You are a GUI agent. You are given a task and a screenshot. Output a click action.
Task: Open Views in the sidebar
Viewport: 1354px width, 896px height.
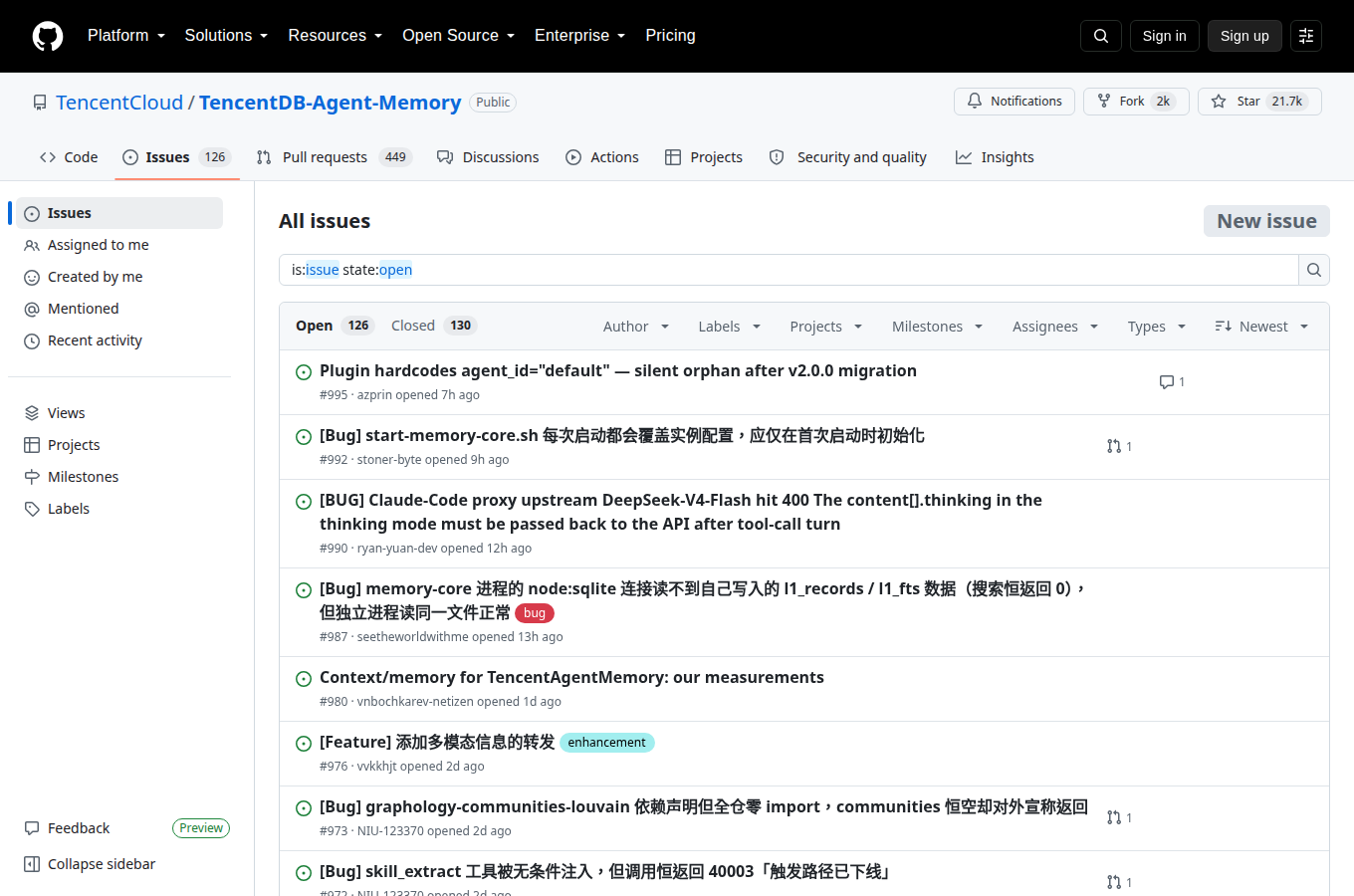(x=119, y=413)
